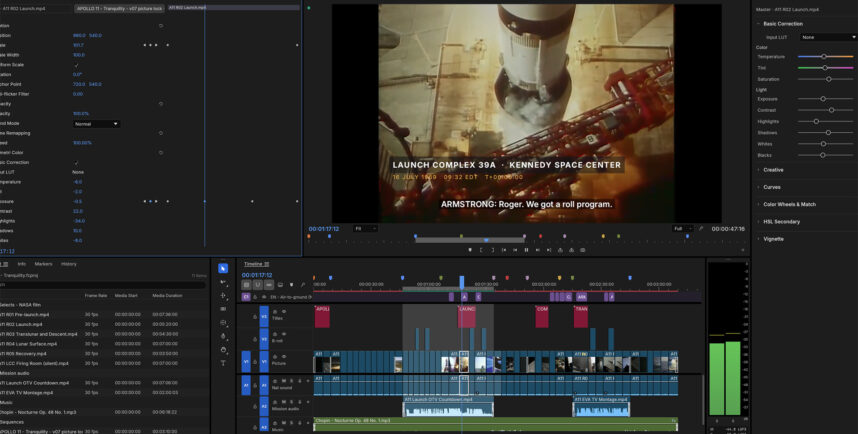
Task: Switch to the Info tab
Action: pyautogui.click(x=21, y=264)
